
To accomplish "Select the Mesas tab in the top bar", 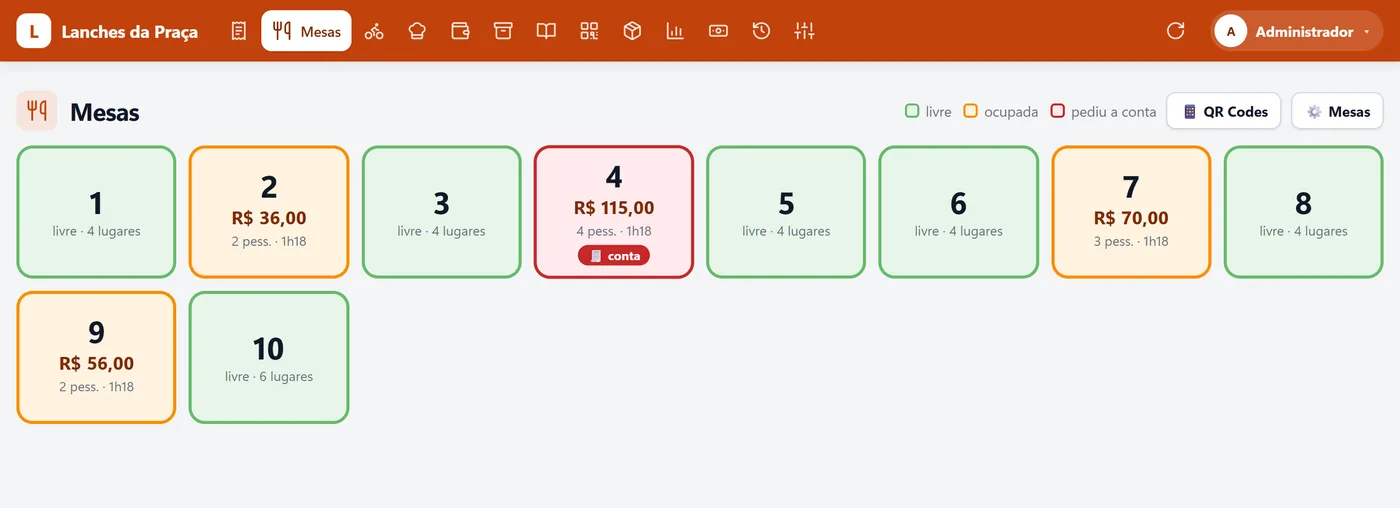I will click(306, 31).
